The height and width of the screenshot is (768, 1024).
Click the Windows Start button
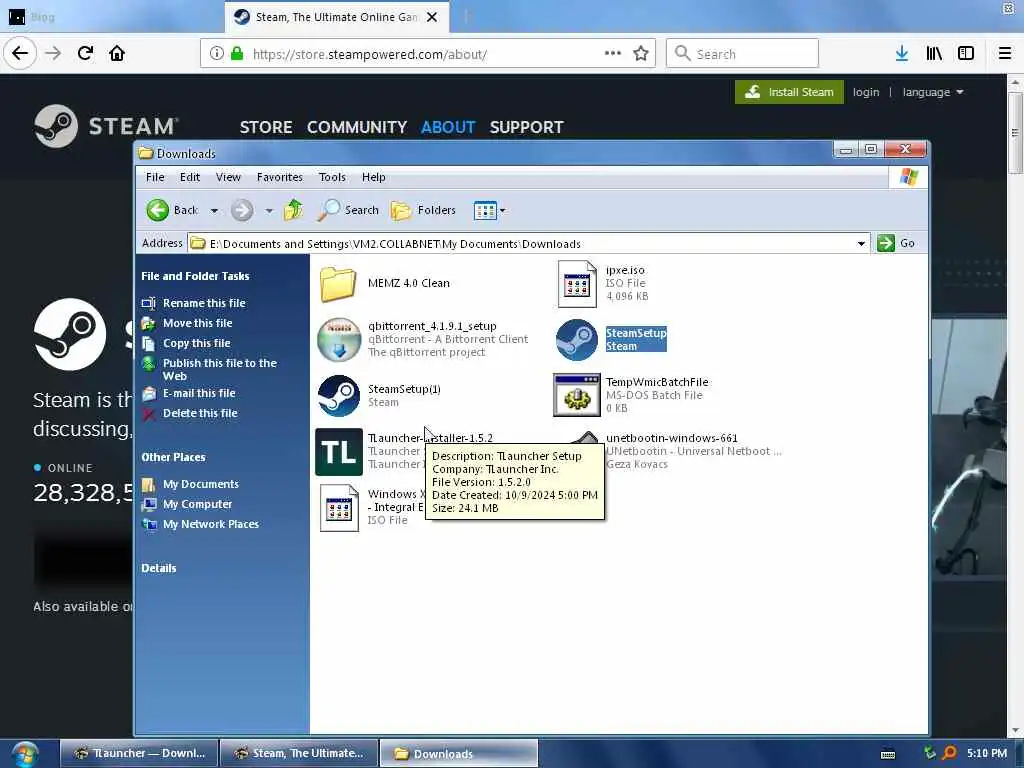point(25,754)
